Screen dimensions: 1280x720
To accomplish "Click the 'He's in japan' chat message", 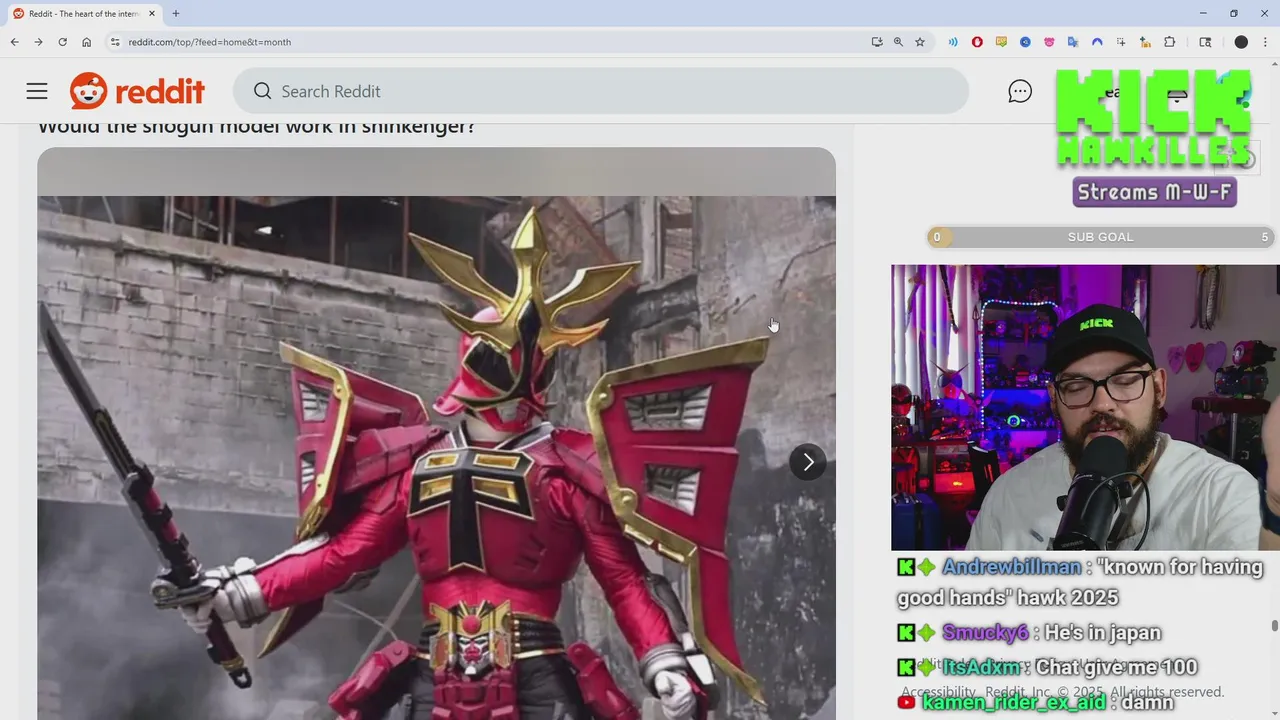I will coord(1102,633).
